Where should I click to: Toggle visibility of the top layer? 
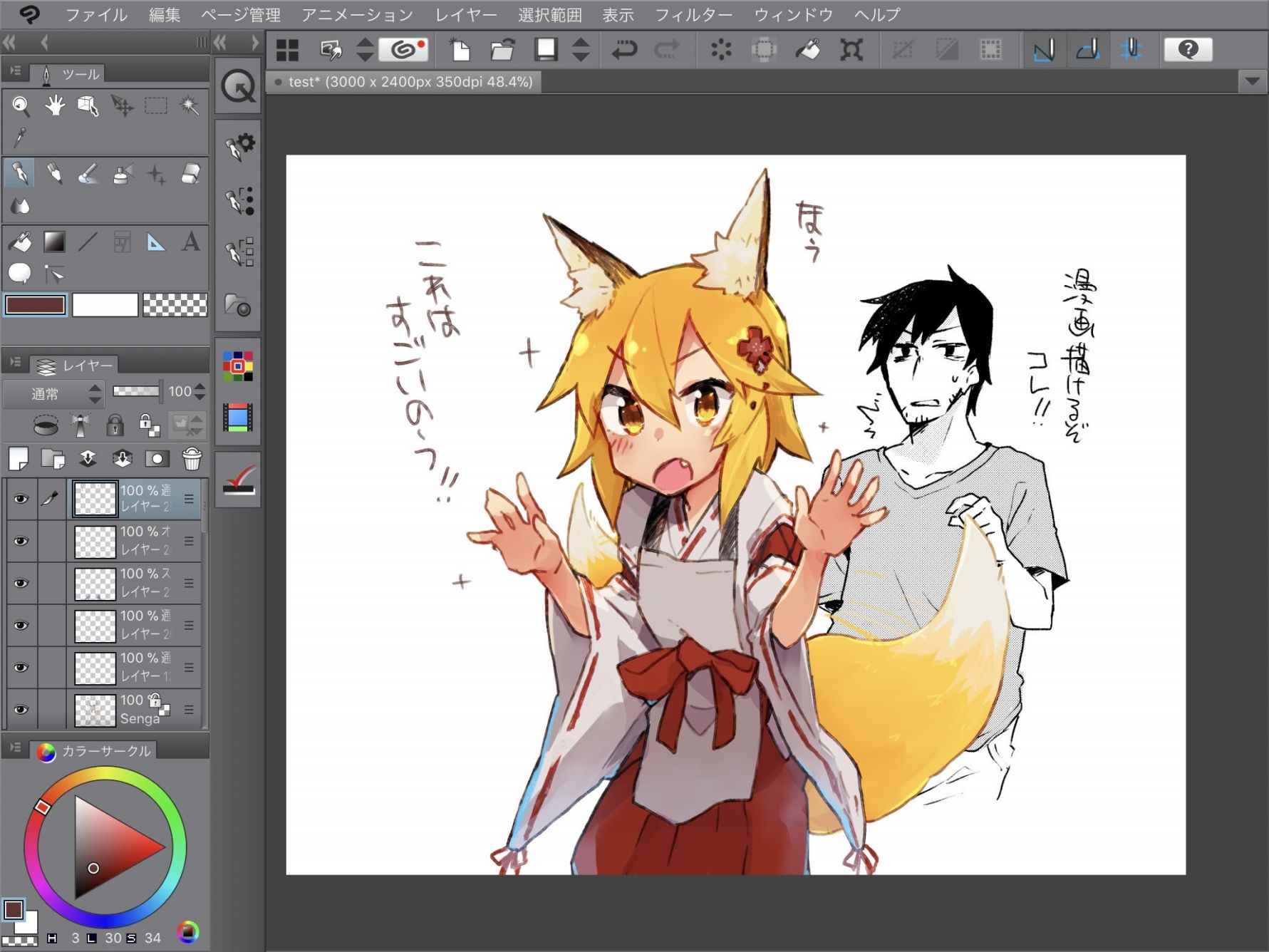pyautogui.click(x=21, y=499)
